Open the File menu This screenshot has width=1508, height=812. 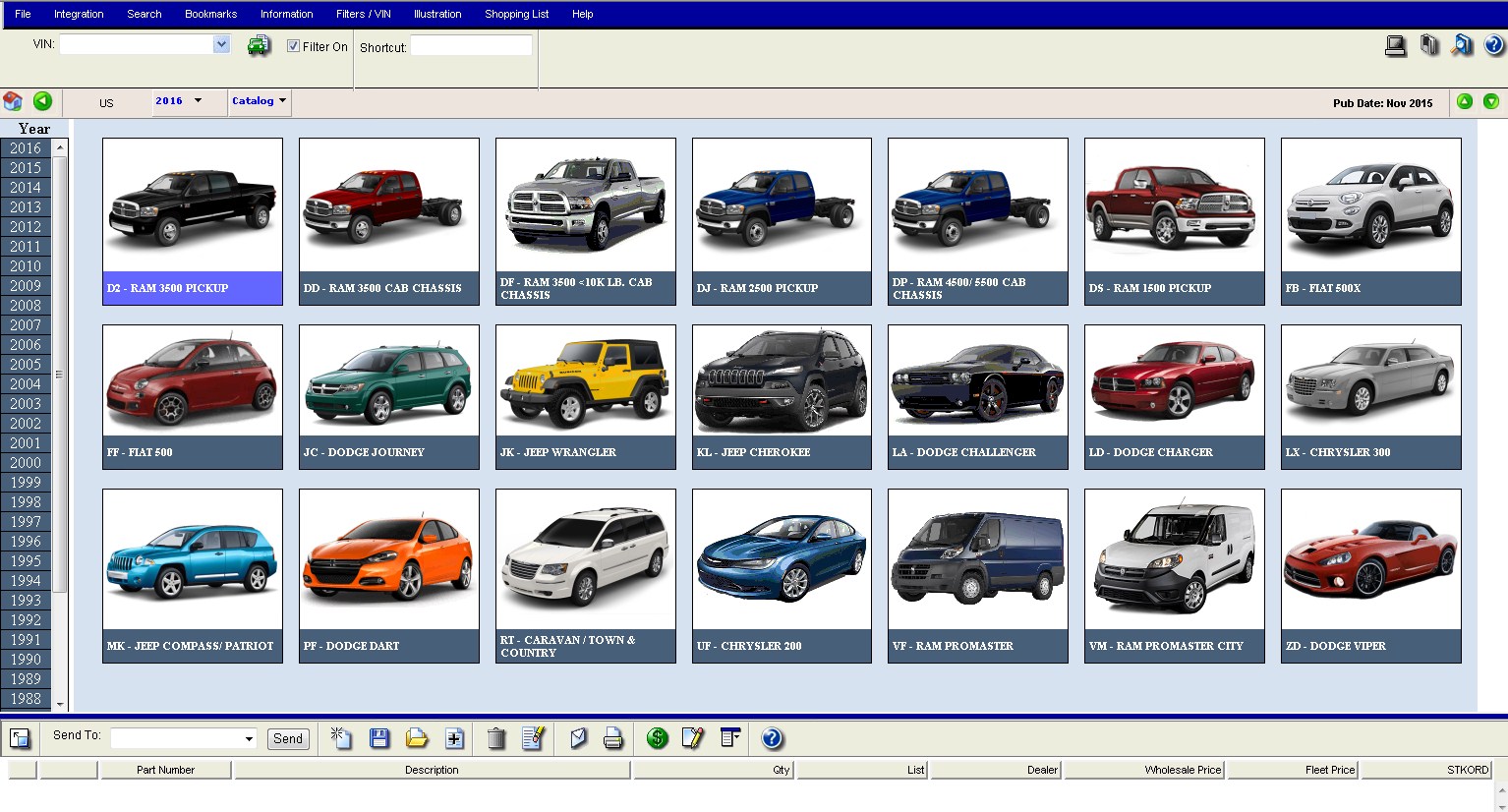23,14
